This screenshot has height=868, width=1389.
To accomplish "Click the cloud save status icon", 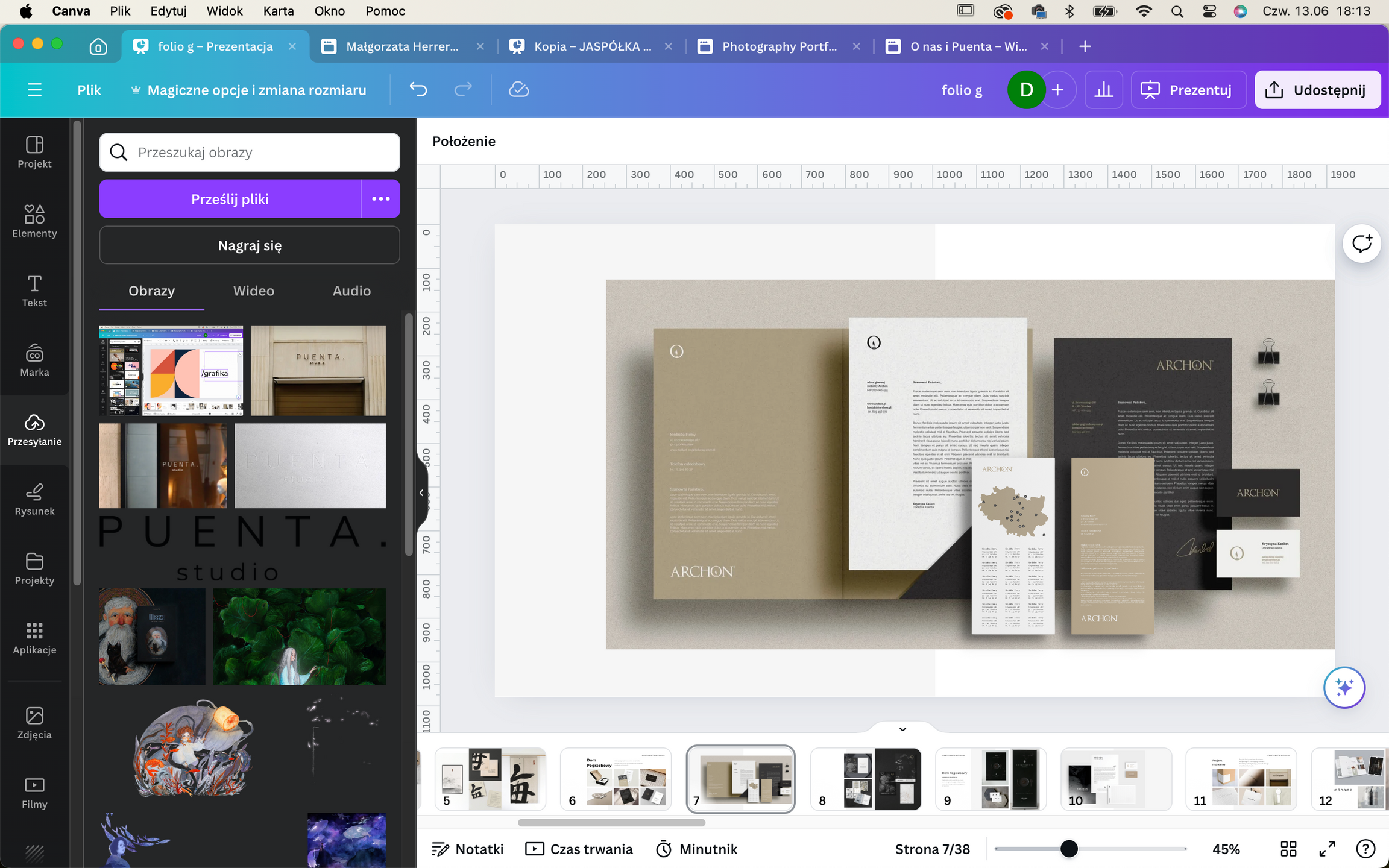I will coord(518,90).
